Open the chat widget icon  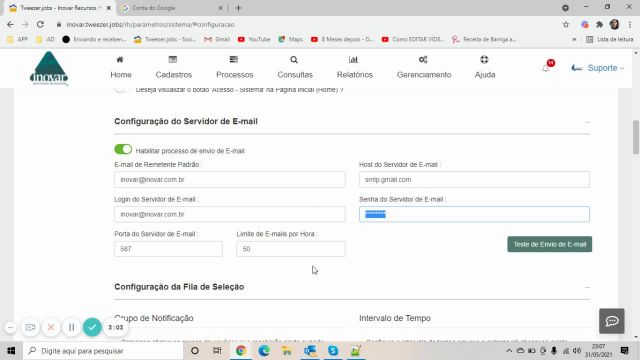[611, 321]
